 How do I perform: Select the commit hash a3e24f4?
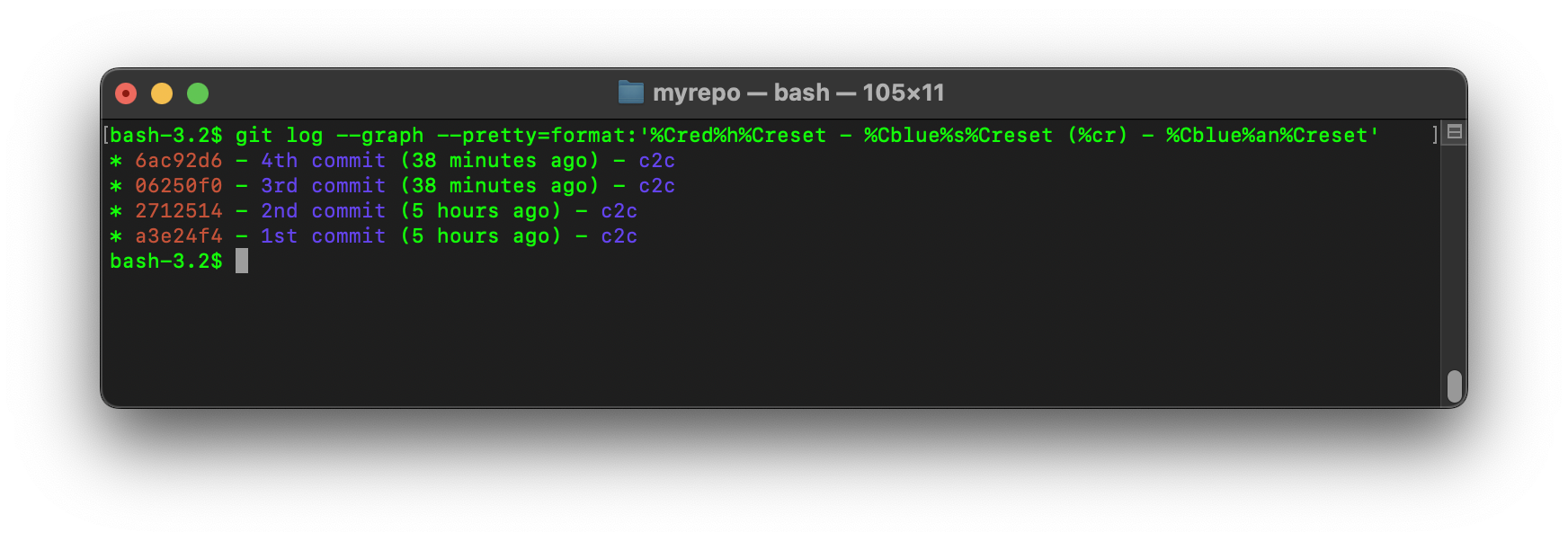[x=179, y=236]
